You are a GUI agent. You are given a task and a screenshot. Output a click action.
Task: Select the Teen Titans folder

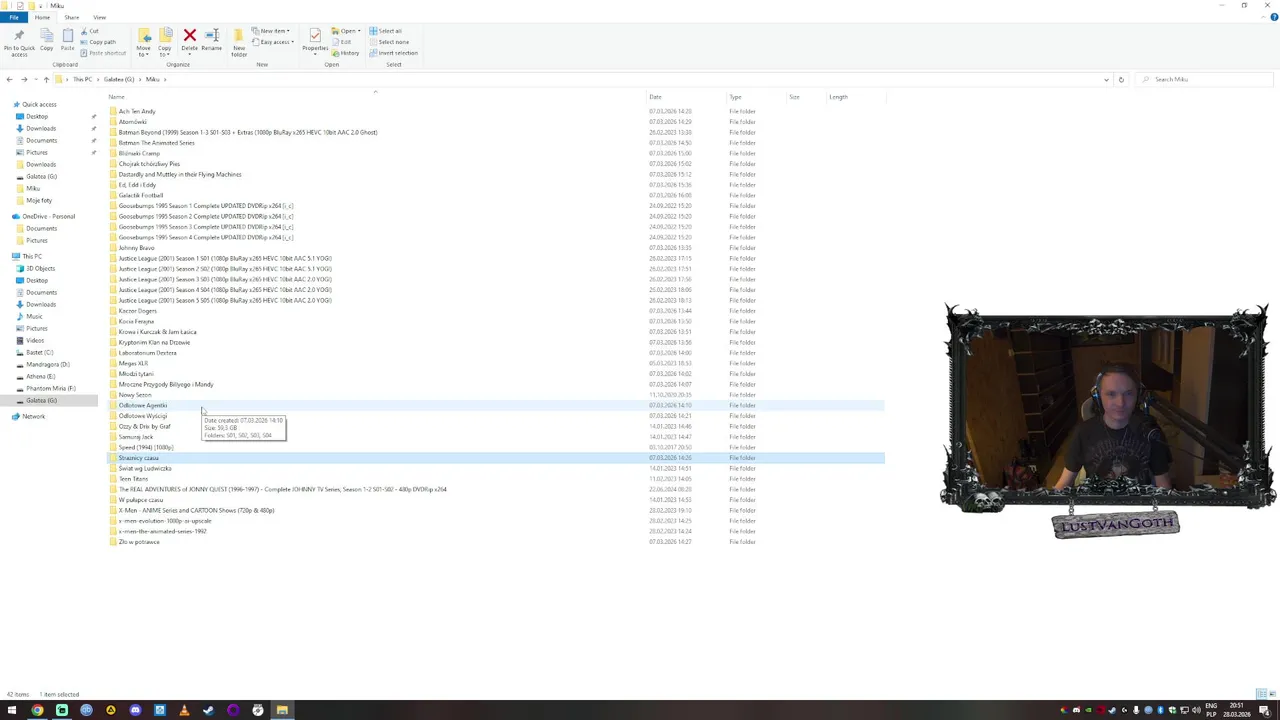132,479
